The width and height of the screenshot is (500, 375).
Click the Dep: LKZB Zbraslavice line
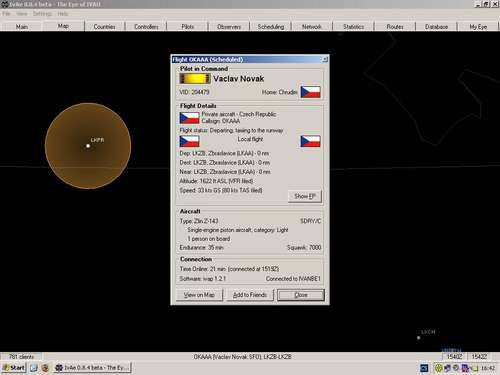pyautogui.click(x=224, y=153)
